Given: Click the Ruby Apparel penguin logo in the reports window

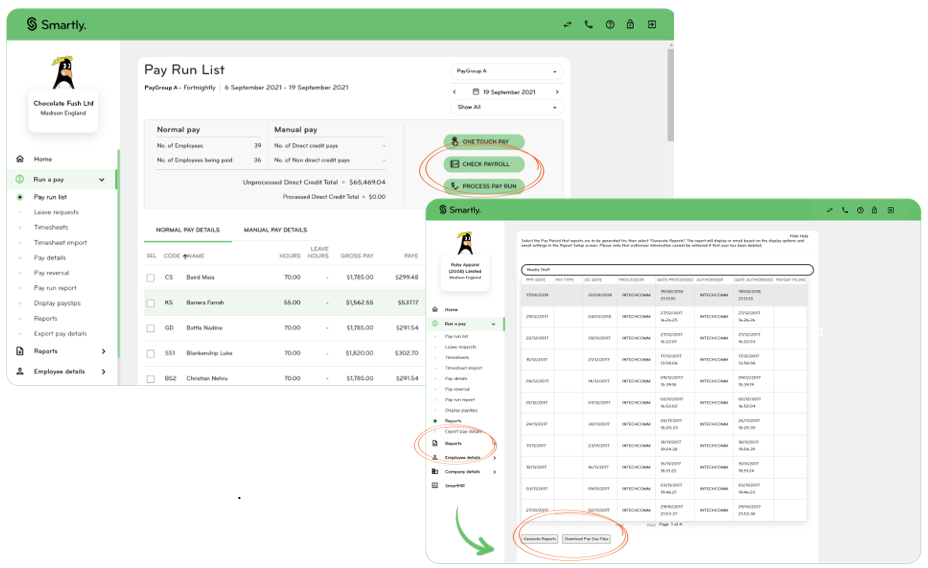Looking at the screenshot, I should (x=466, y=244).
